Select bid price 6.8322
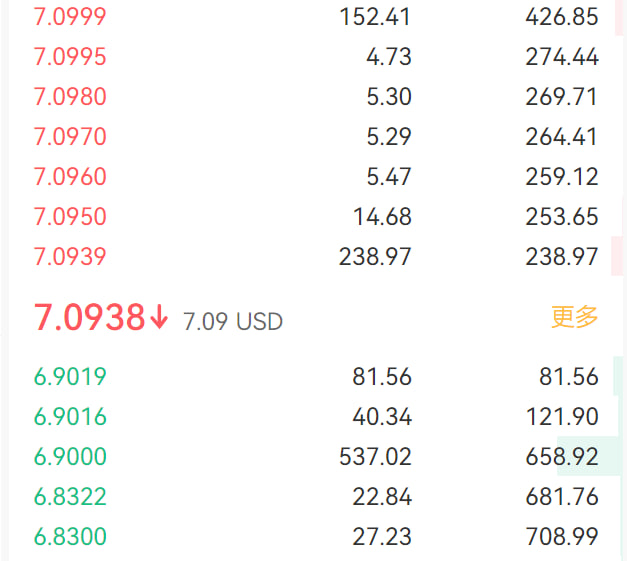 coord(70,497)
